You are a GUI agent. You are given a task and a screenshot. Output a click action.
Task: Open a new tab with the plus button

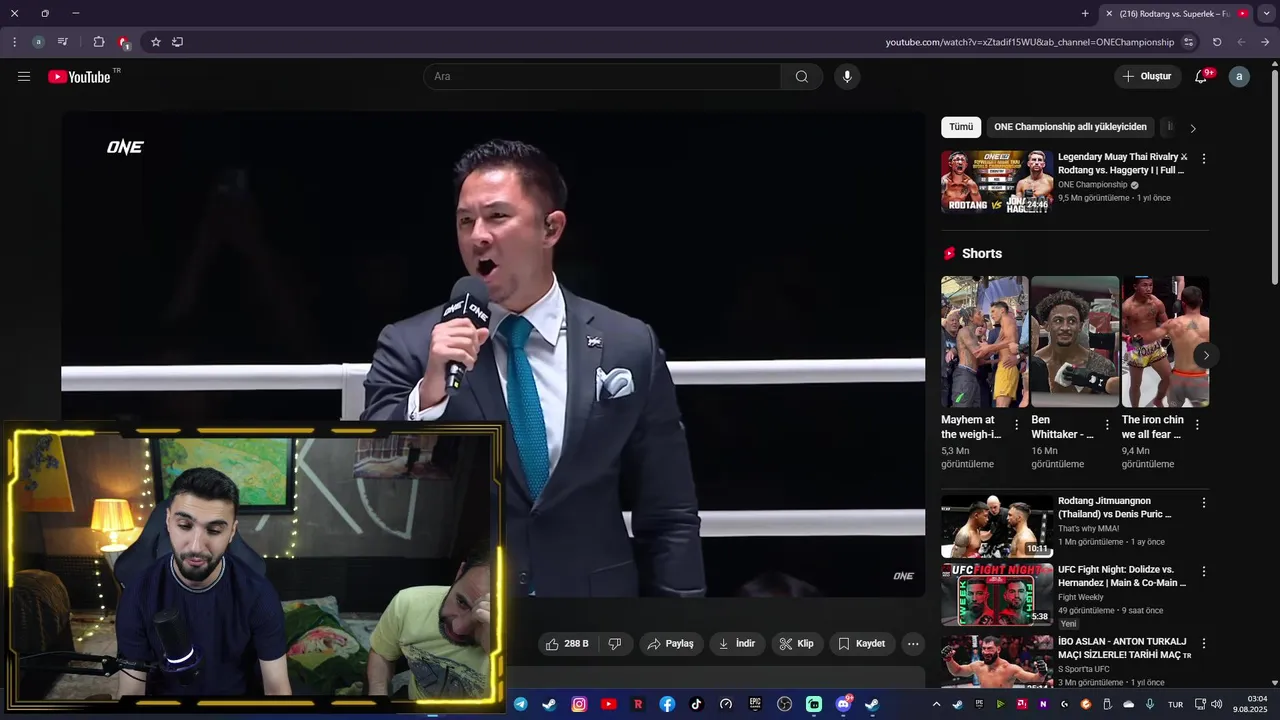[1085, 14]
